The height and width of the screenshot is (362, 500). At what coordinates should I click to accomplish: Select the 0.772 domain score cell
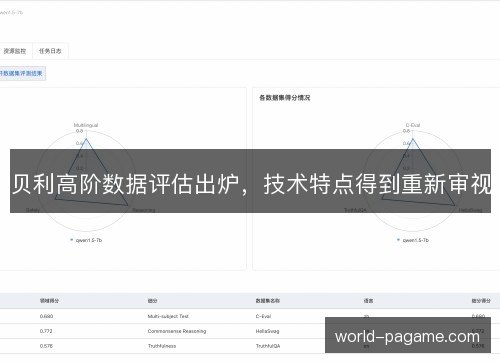[46, 331]
